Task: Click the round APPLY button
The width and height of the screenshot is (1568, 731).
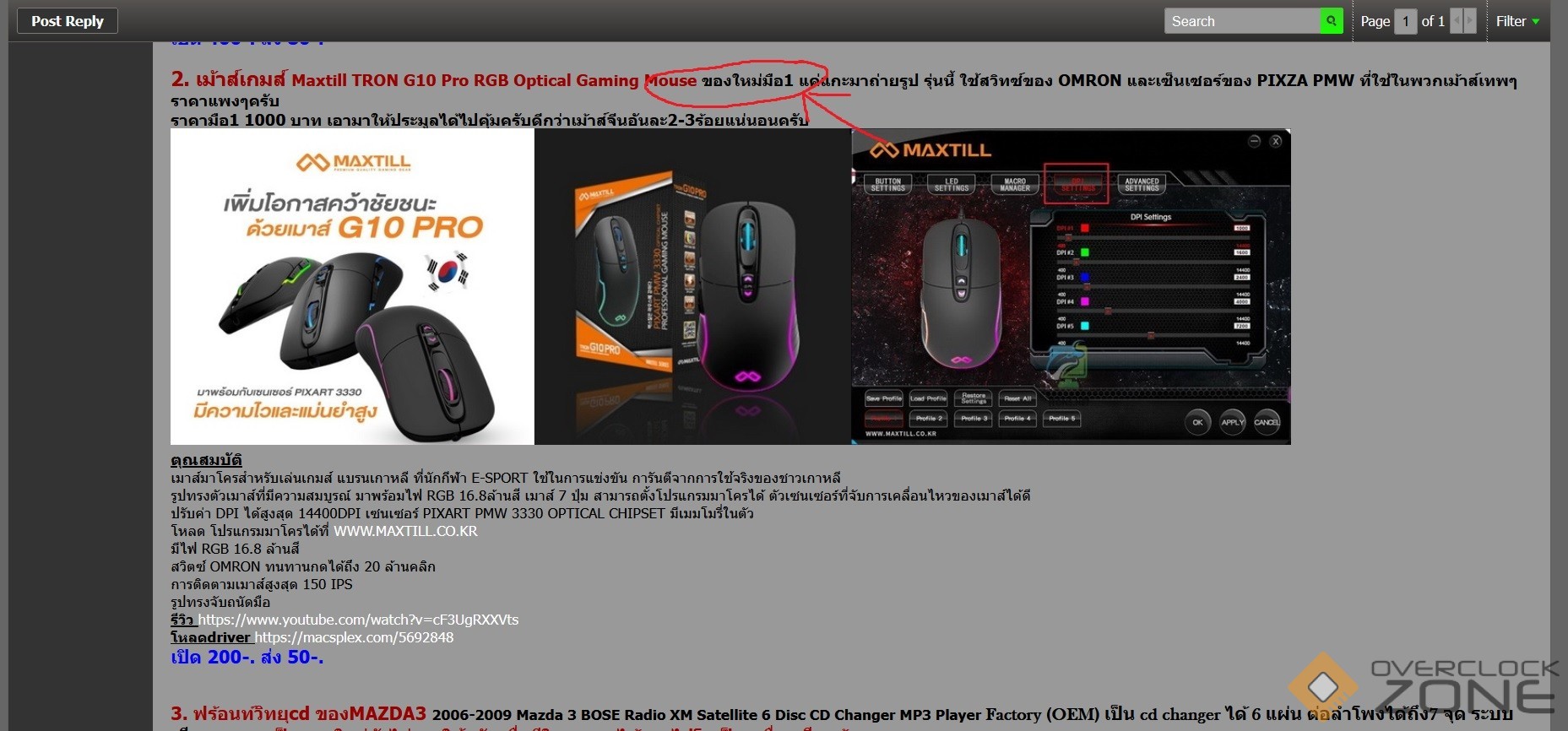Action: [x=1233, y=422]
